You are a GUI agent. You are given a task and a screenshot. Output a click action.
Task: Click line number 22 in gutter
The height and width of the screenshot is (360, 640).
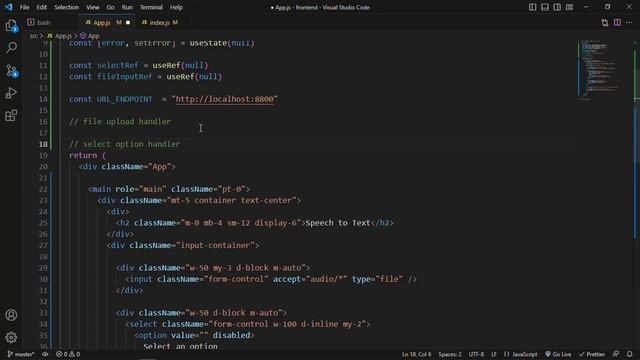click(x=43, y=189)
